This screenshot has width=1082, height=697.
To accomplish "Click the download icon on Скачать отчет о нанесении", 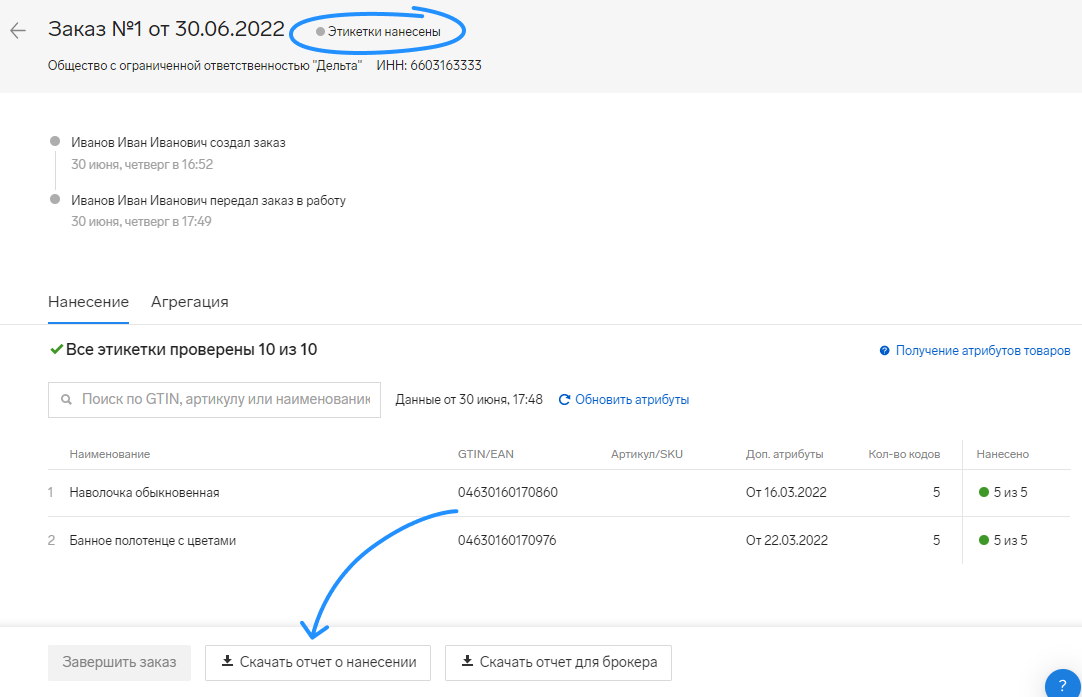I will (x=227, y=662).
